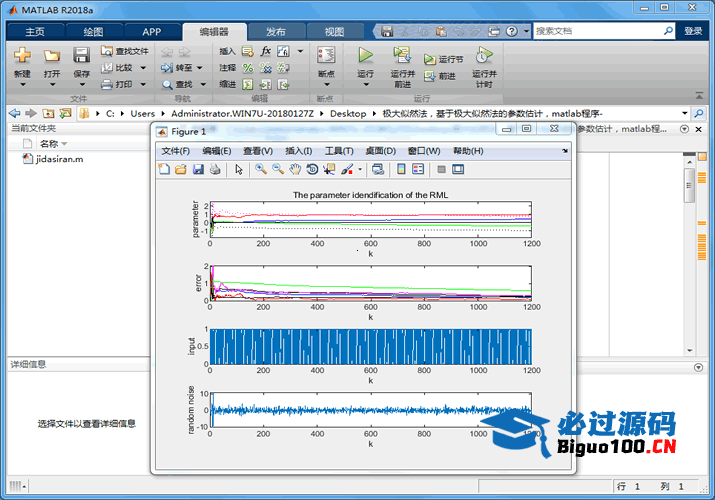Open the Tools (工具) menu in Figure 1
Screen dimensions: 715x500
339,151
